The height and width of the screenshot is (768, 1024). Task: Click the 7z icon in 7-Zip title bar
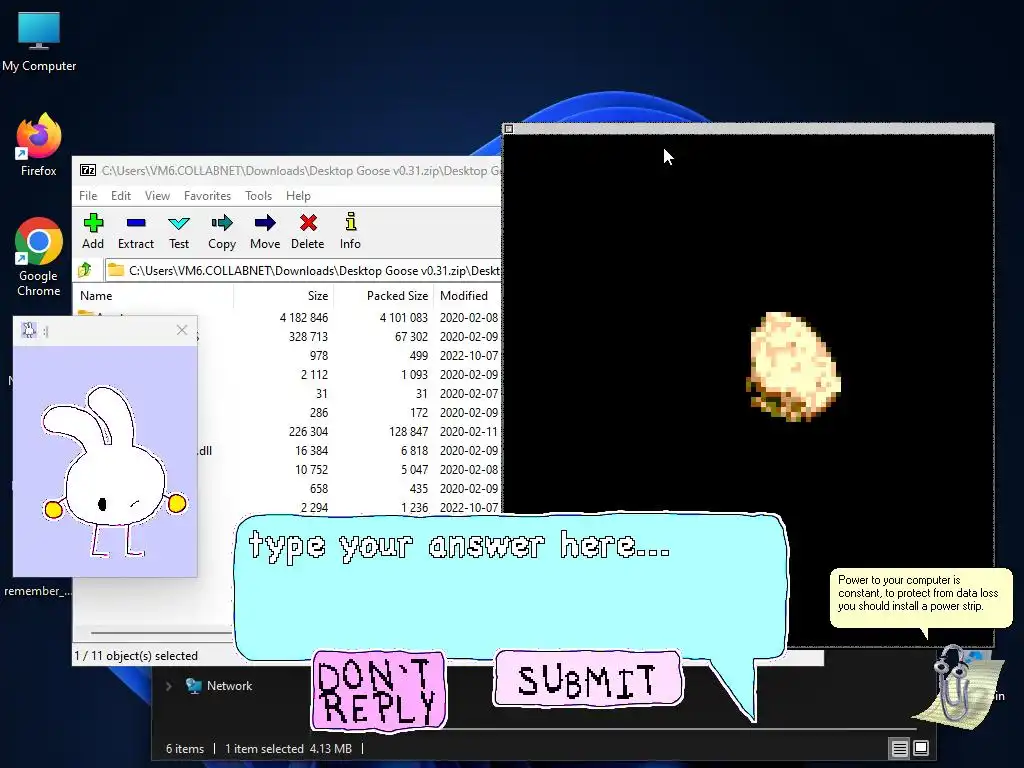point(88,170)
